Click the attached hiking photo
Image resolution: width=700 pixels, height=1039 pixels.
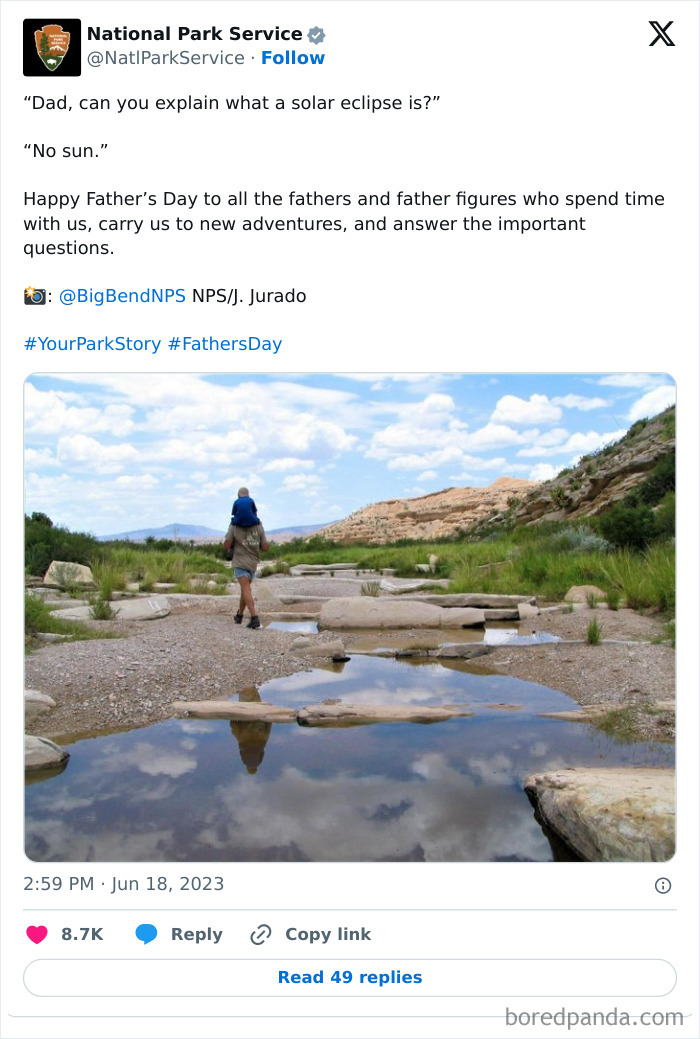350,617
